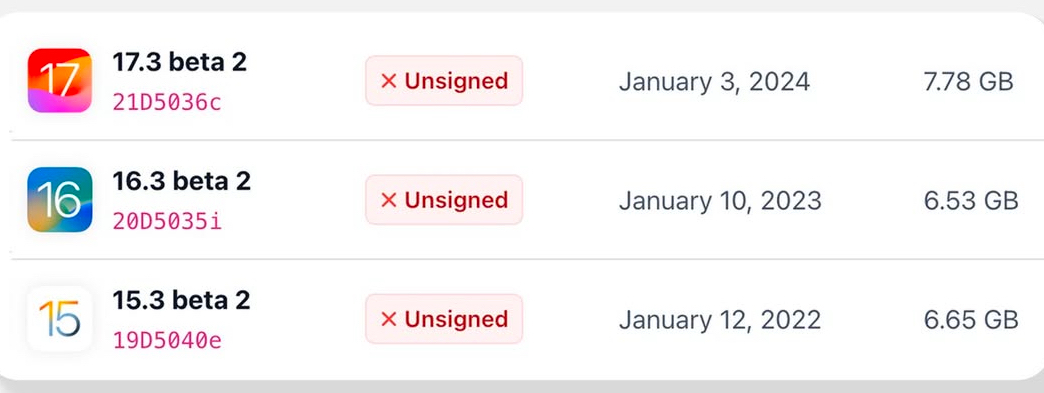Click the January 3, 2024 release date
Viewport: 1044px width, 393px height.
pos(714,82)
